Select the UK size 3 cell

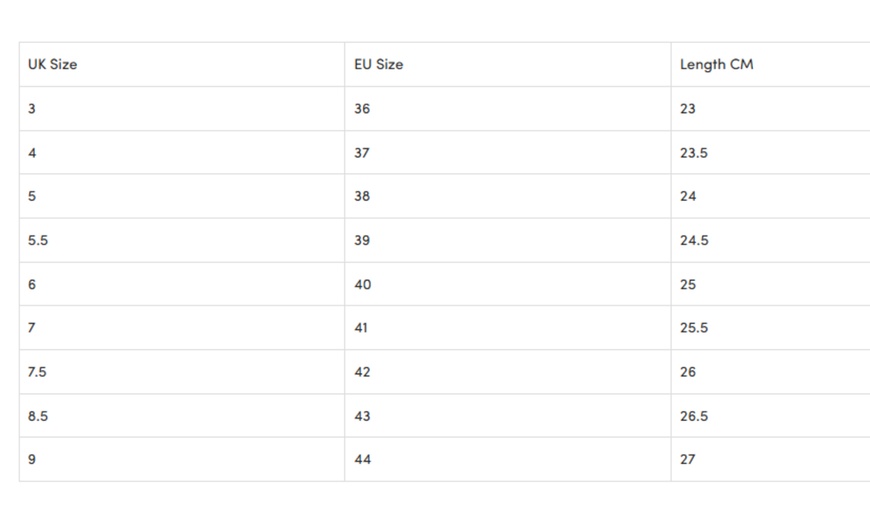32,108
